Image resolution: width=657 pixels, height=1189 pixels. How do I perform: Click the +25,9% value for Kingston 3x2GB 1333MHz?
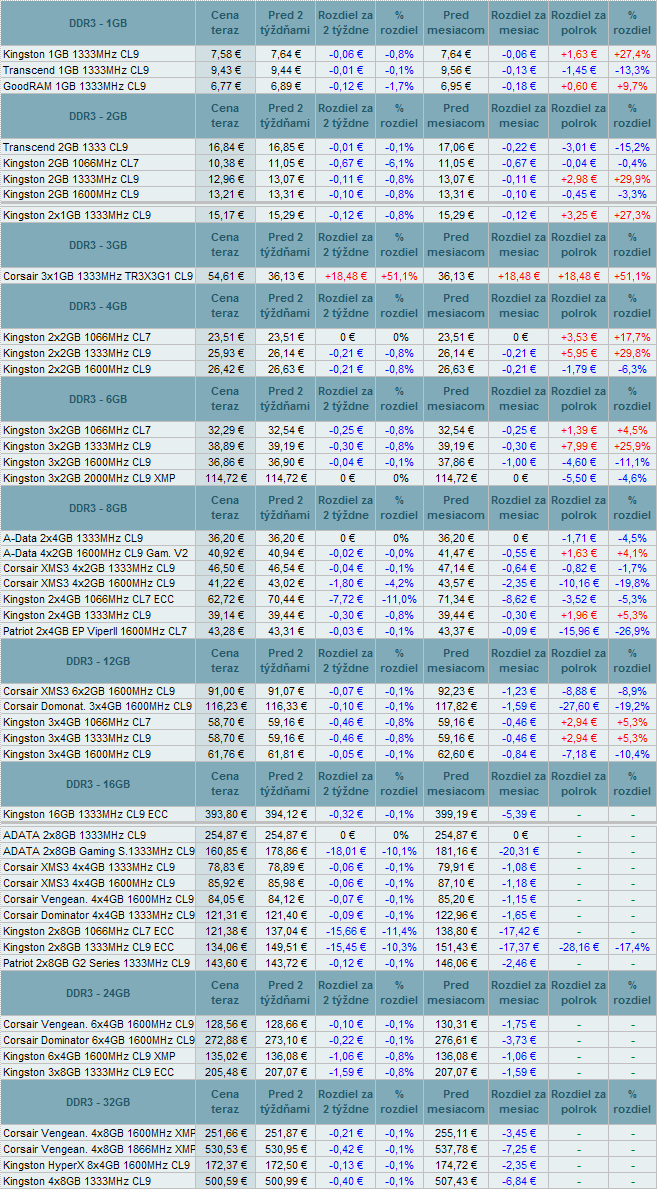click(633, 446)
